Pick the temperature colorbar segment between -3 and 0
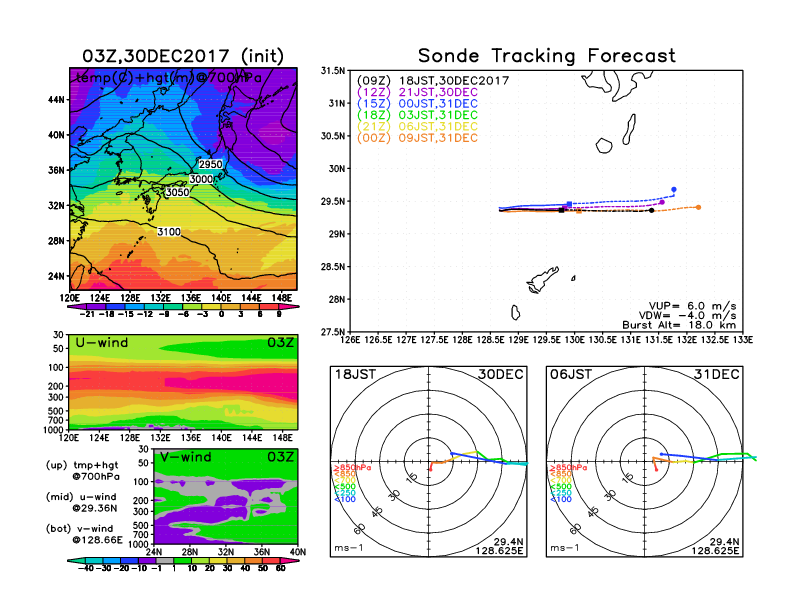Image resolution: width=792 pixels, height=612 pixels. click(212, 307)
